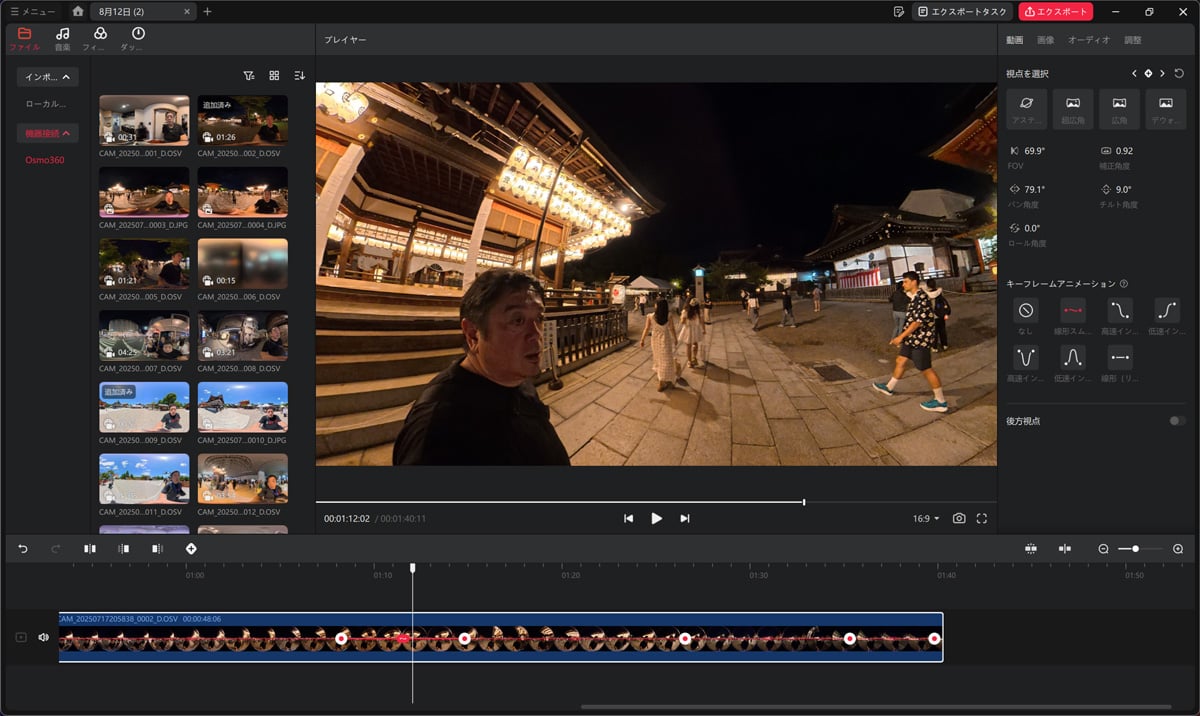Enter fullscreen player mode
The image size is (1200, 716).
tap(981, 518)
